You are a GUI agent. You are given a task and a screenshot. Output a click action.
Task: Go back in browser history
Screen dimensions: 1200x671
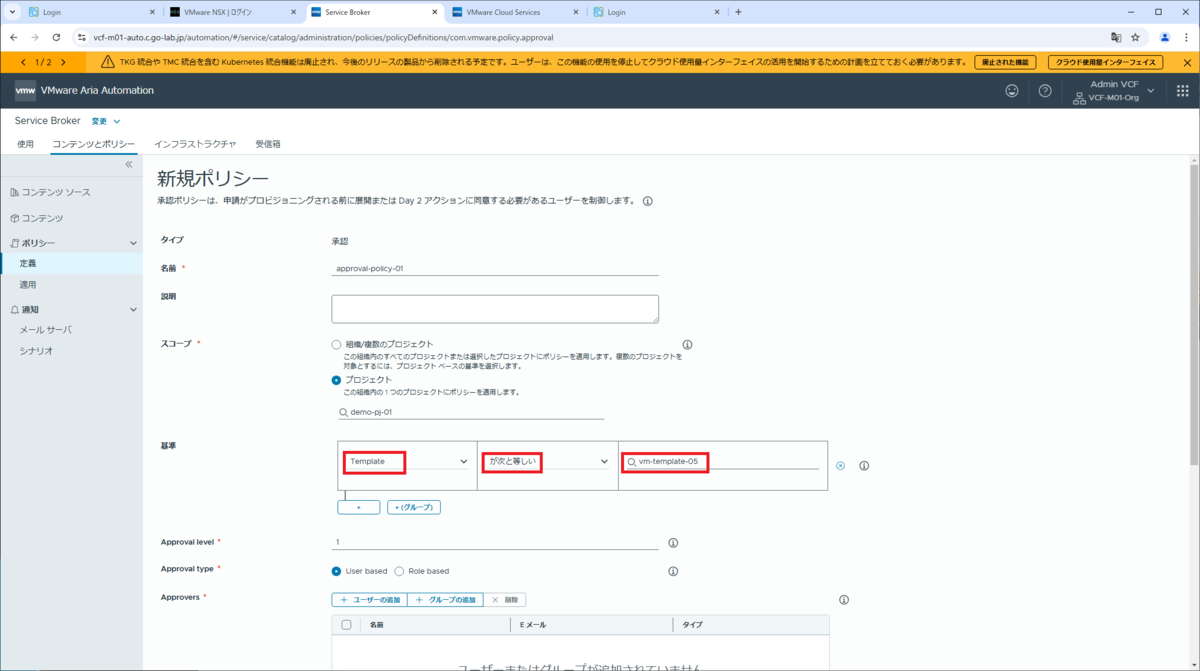point(14,37)
